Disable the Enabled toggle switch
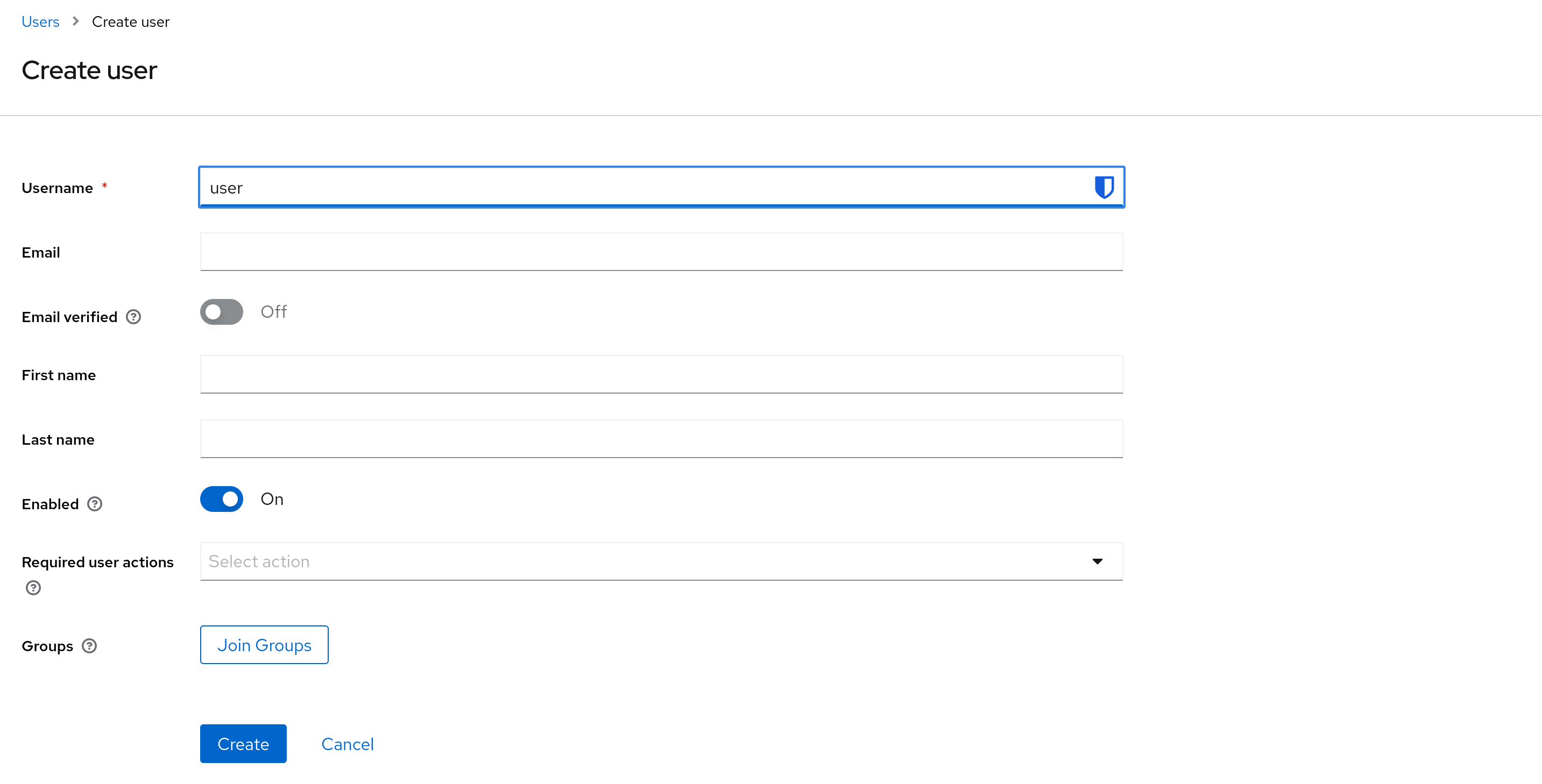Viewport: 1542px width, 784px height. [222, 499]
